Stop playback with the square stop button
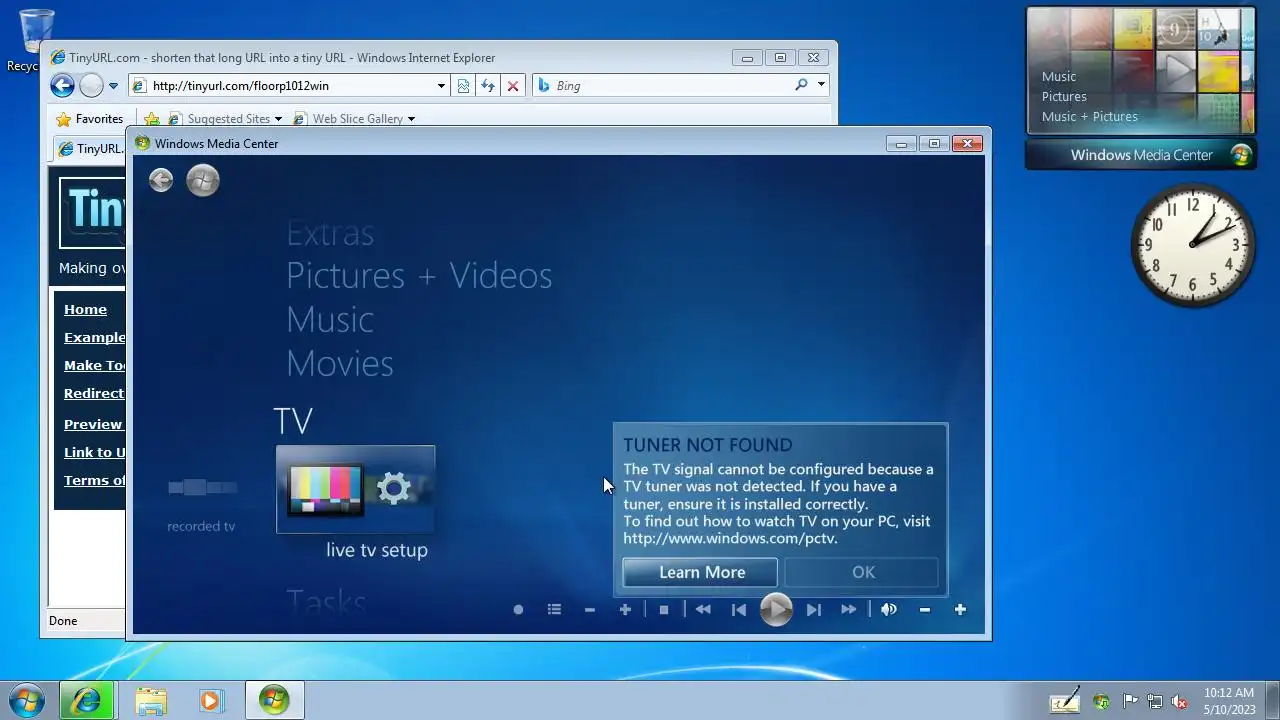Image resolution: width=1280 pixels, height=720 pixels. (x=664, y=609)
